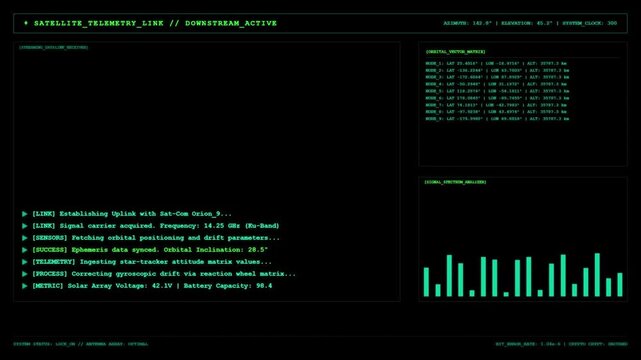Screen dimensions: 641x360
Task: Click the arrow beside the [SUCCESS] log line
Action: click(25, 250)
